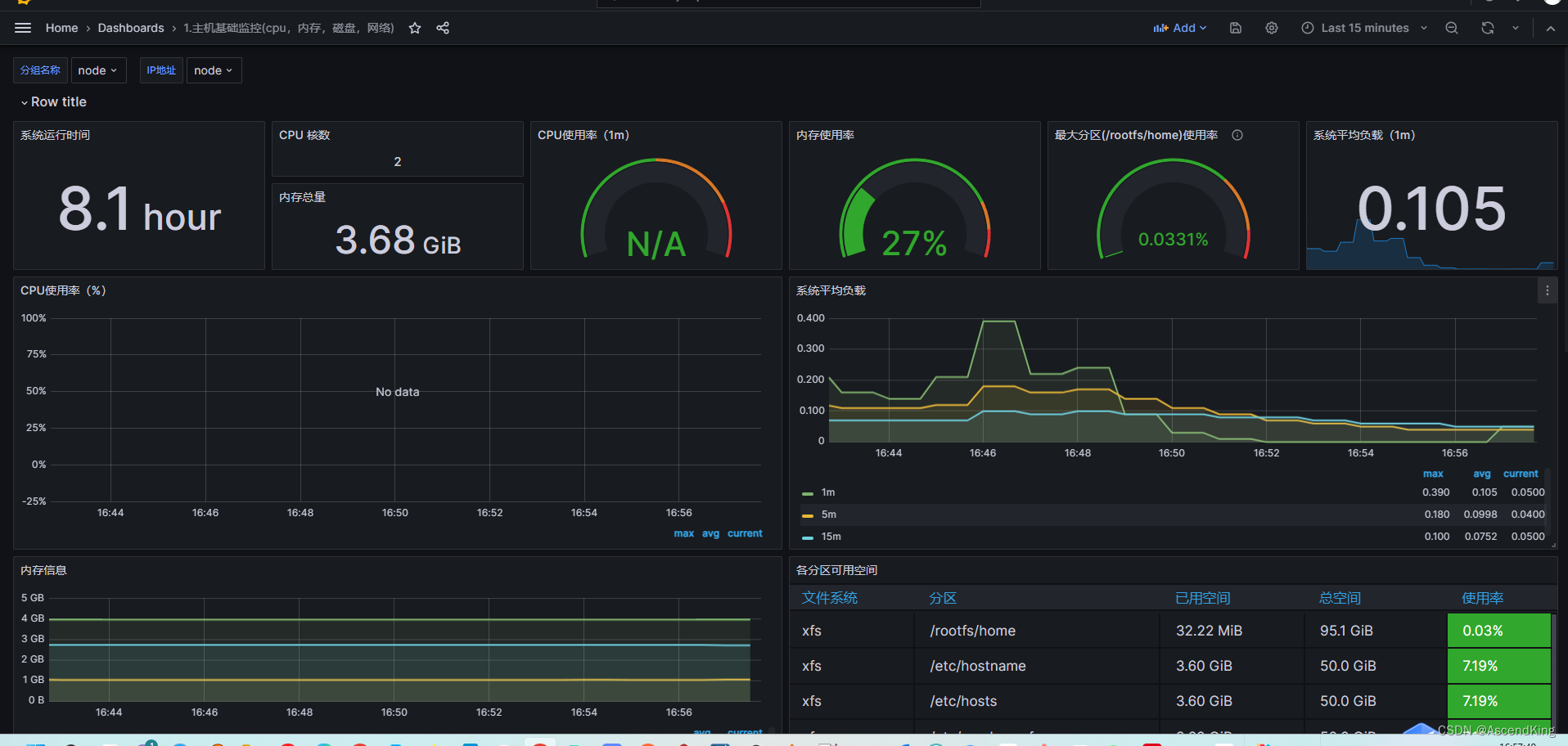Click the Add button in the toolbar
Screen dimensions: 1568x746
[1179, 27]
